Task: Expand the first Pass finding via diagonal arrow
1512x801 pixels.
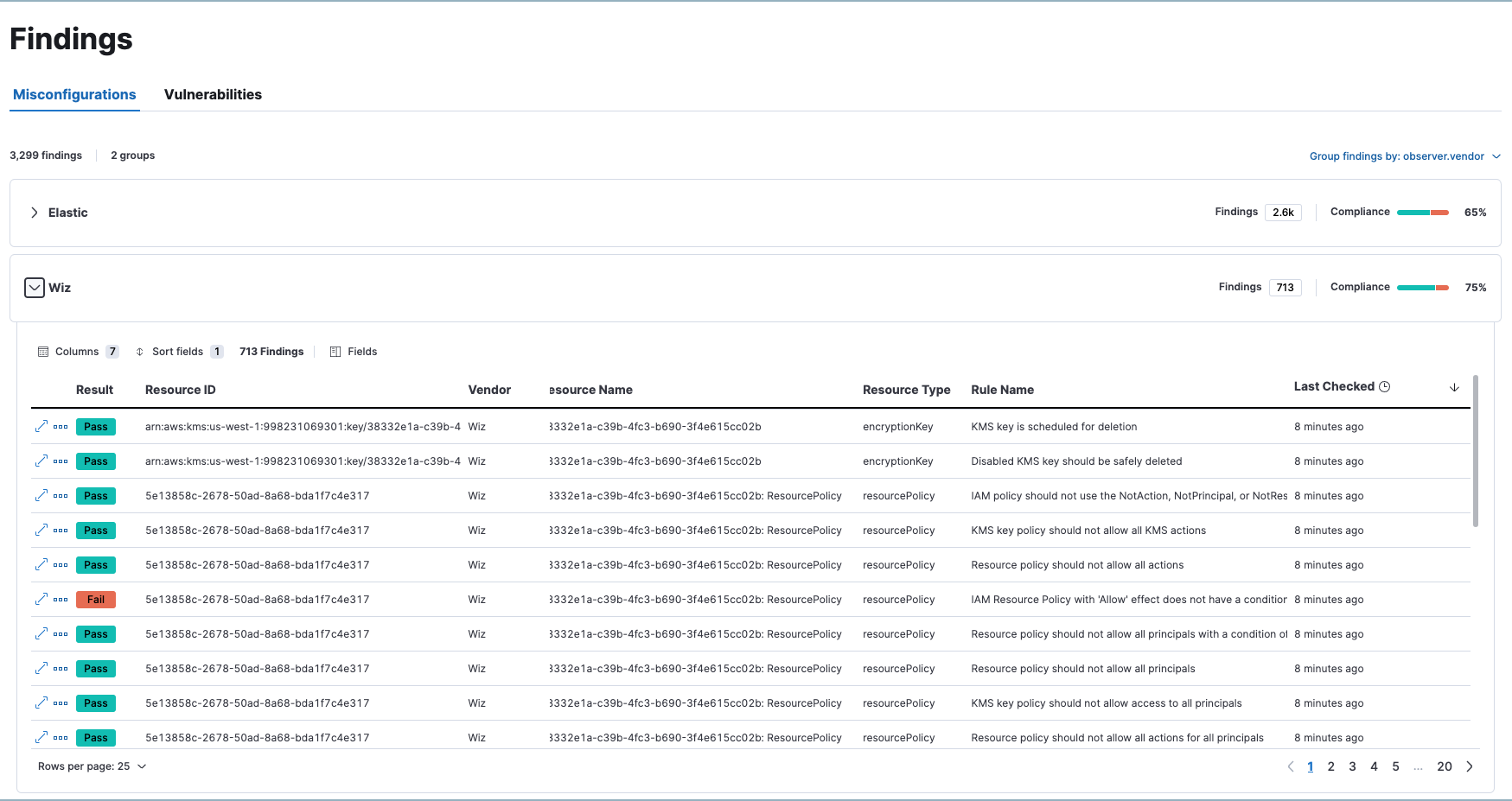Action: pyautogui.click(x=41, y=426)
